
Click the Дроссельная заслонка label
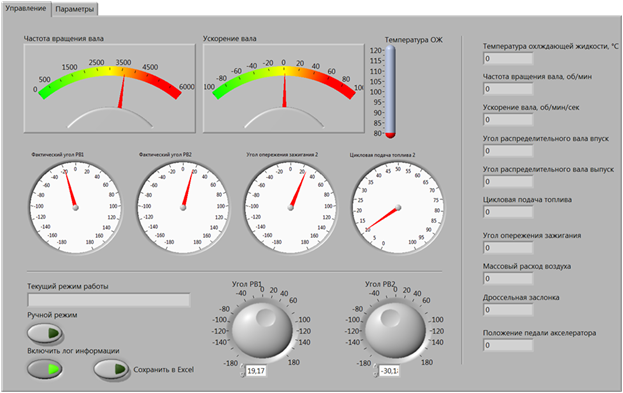[521, 297]
